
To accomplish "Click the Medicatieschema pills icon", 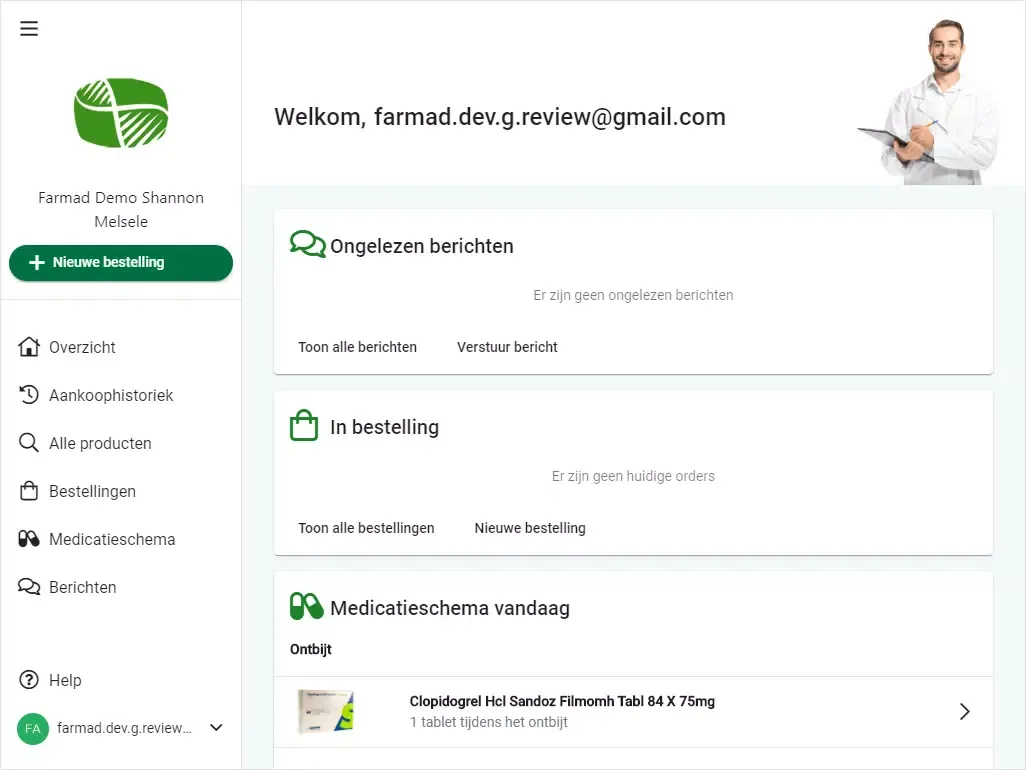I will pos(29,539).
